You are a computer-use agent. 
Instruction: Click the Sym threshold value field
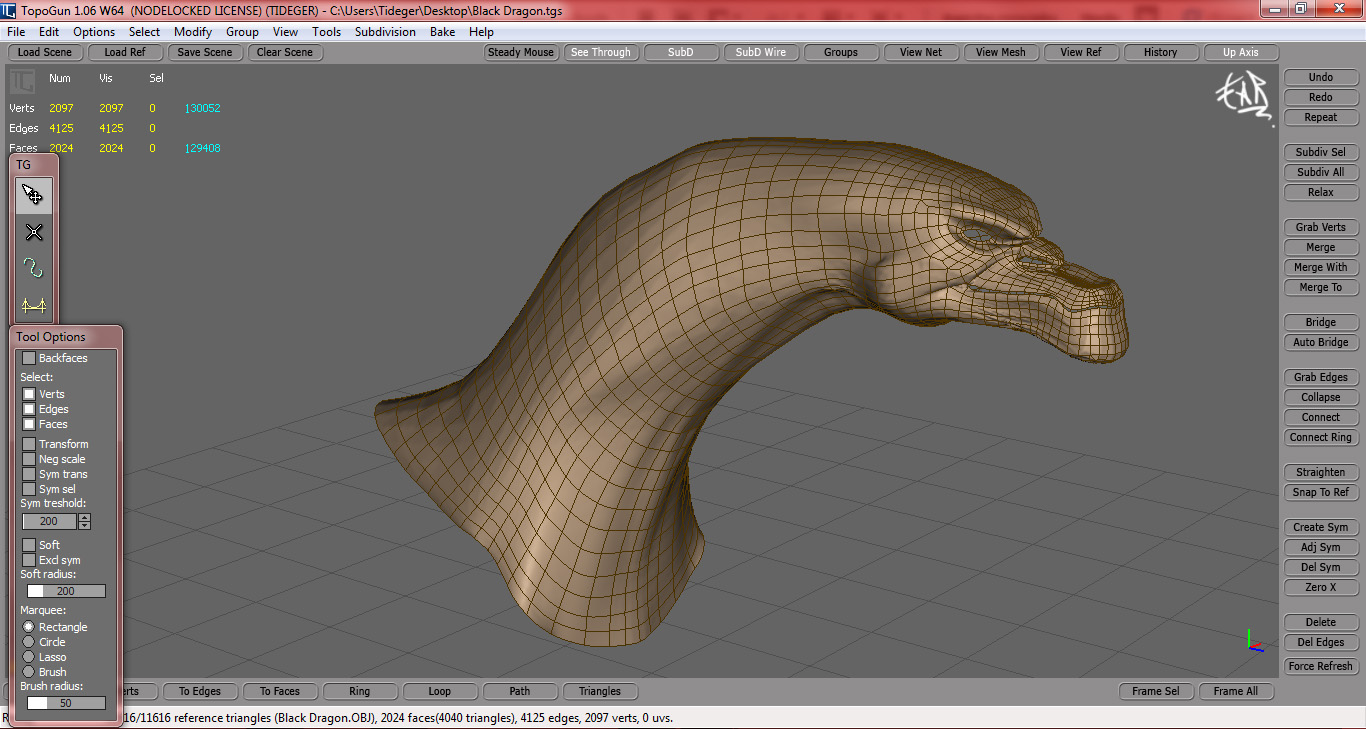[x=49, y=522]
